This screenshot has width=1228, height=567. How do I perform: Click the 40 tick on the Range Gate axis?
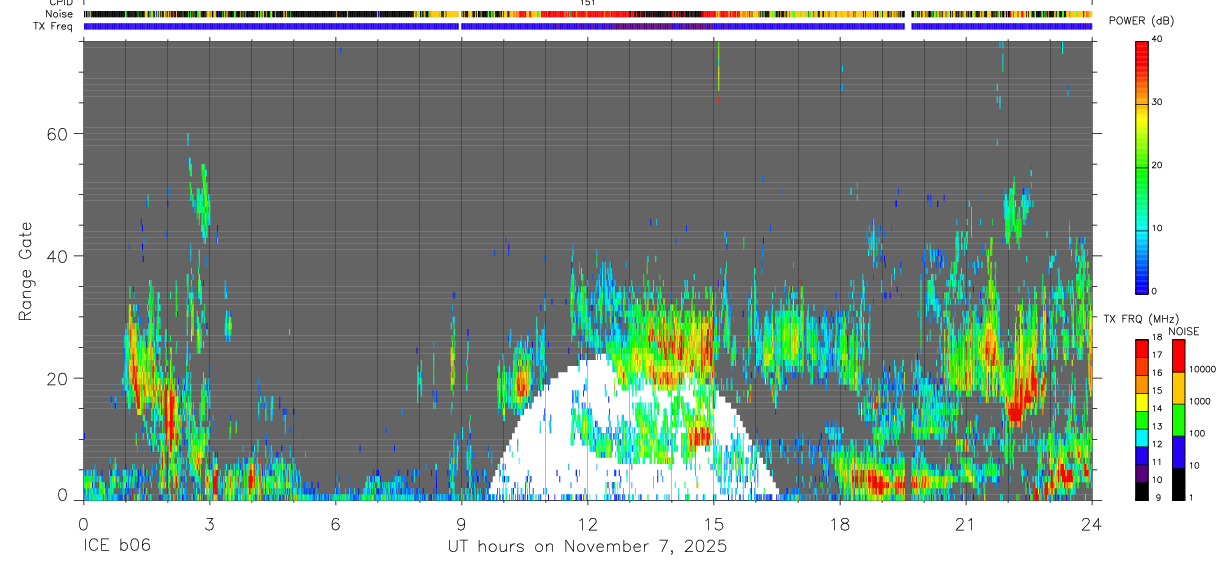(x=57, y=256)
